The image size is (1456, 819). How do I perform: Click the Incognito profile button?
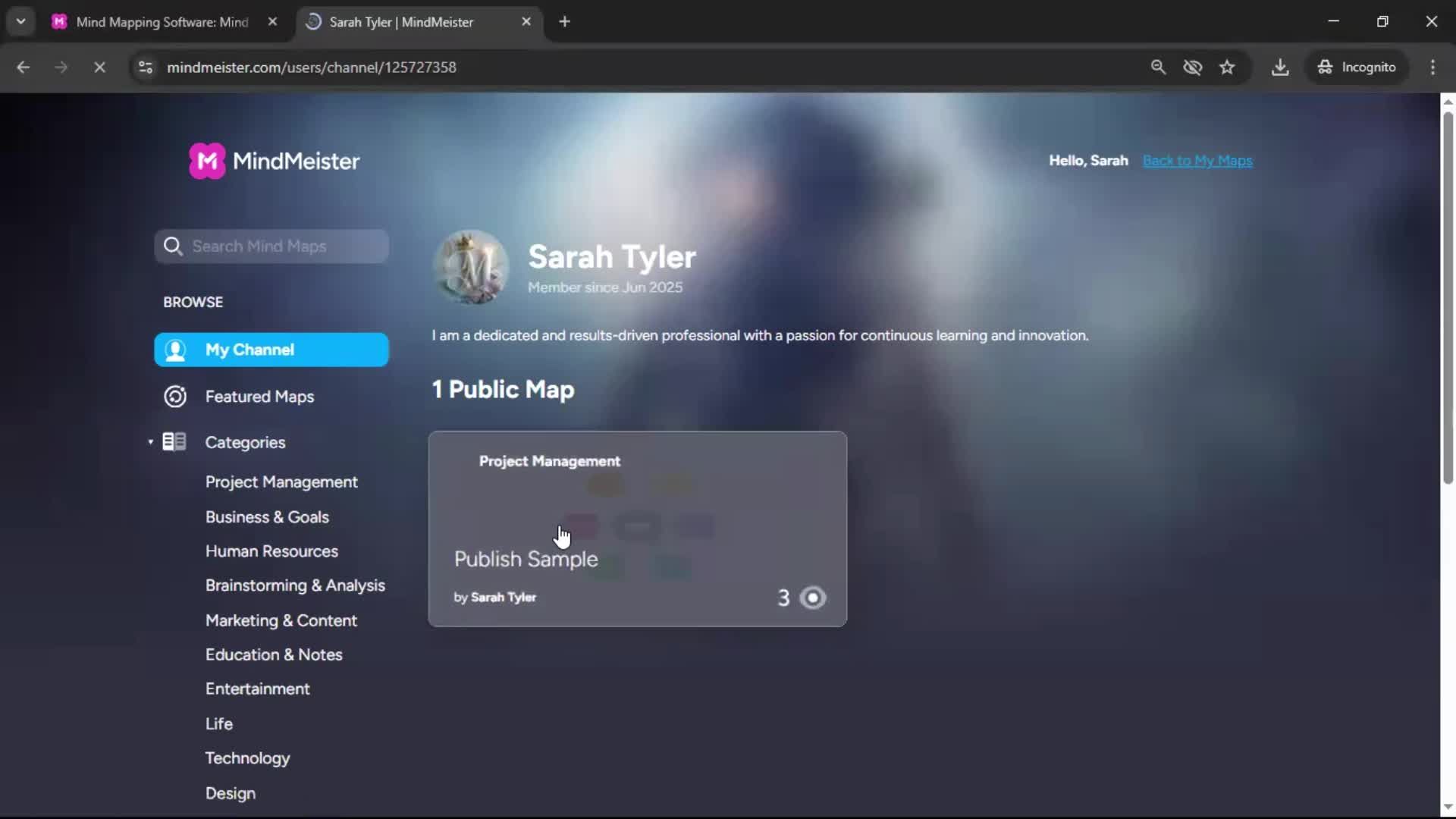coord(1357,67)
